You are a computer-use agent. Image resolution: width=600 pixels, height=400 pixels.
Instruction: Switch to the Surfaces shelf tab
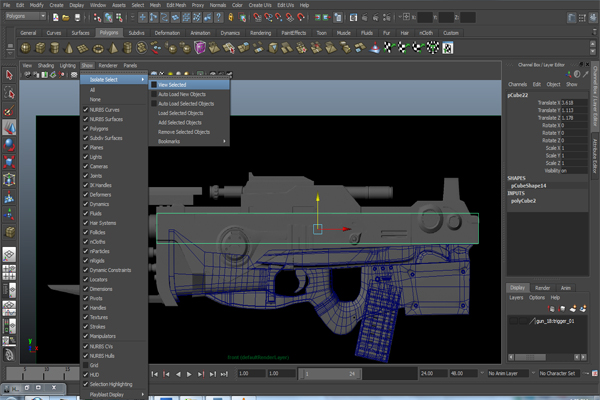(80, 33)
